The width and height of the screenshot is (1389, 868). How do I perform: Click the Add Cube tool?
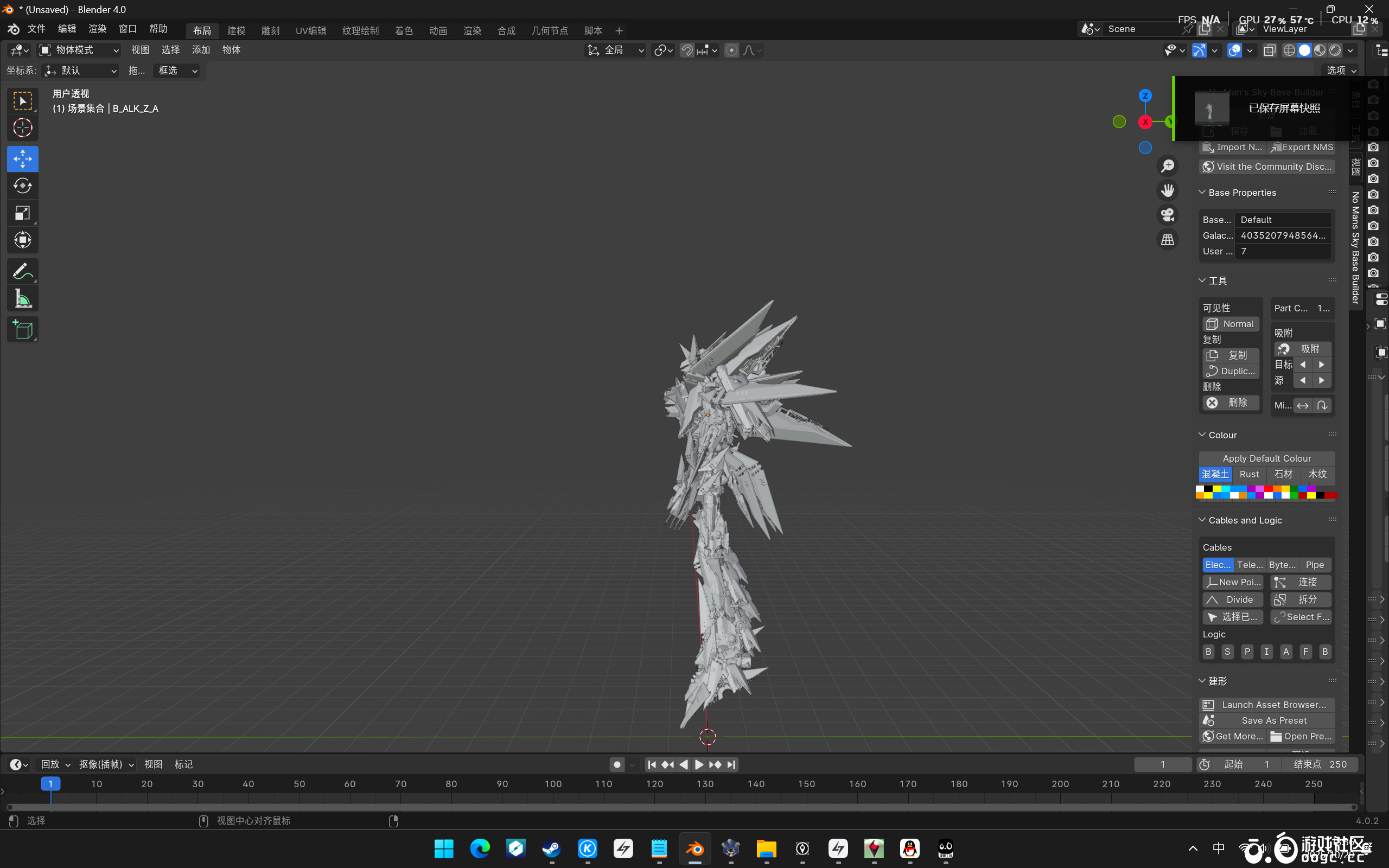22,330
